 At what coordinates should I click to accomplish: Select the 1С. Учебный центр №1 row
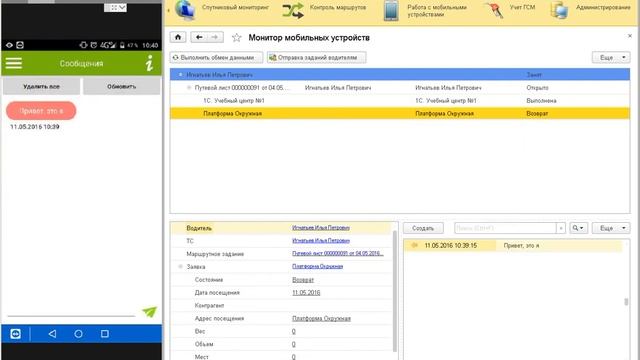400,100
